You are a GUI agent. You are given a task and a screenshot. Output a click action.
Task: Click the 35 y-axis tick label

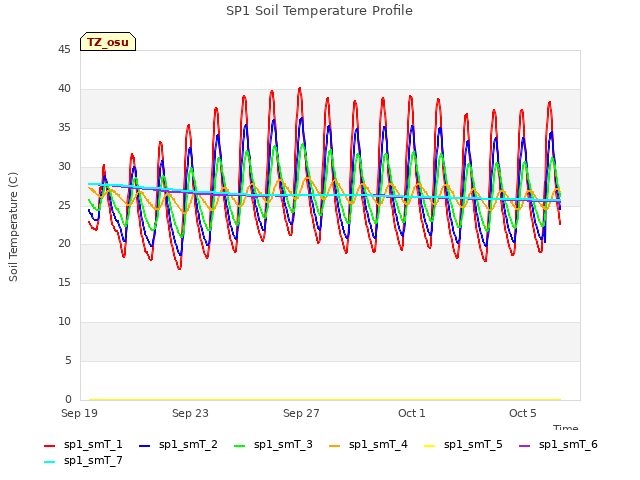point(64,128)
